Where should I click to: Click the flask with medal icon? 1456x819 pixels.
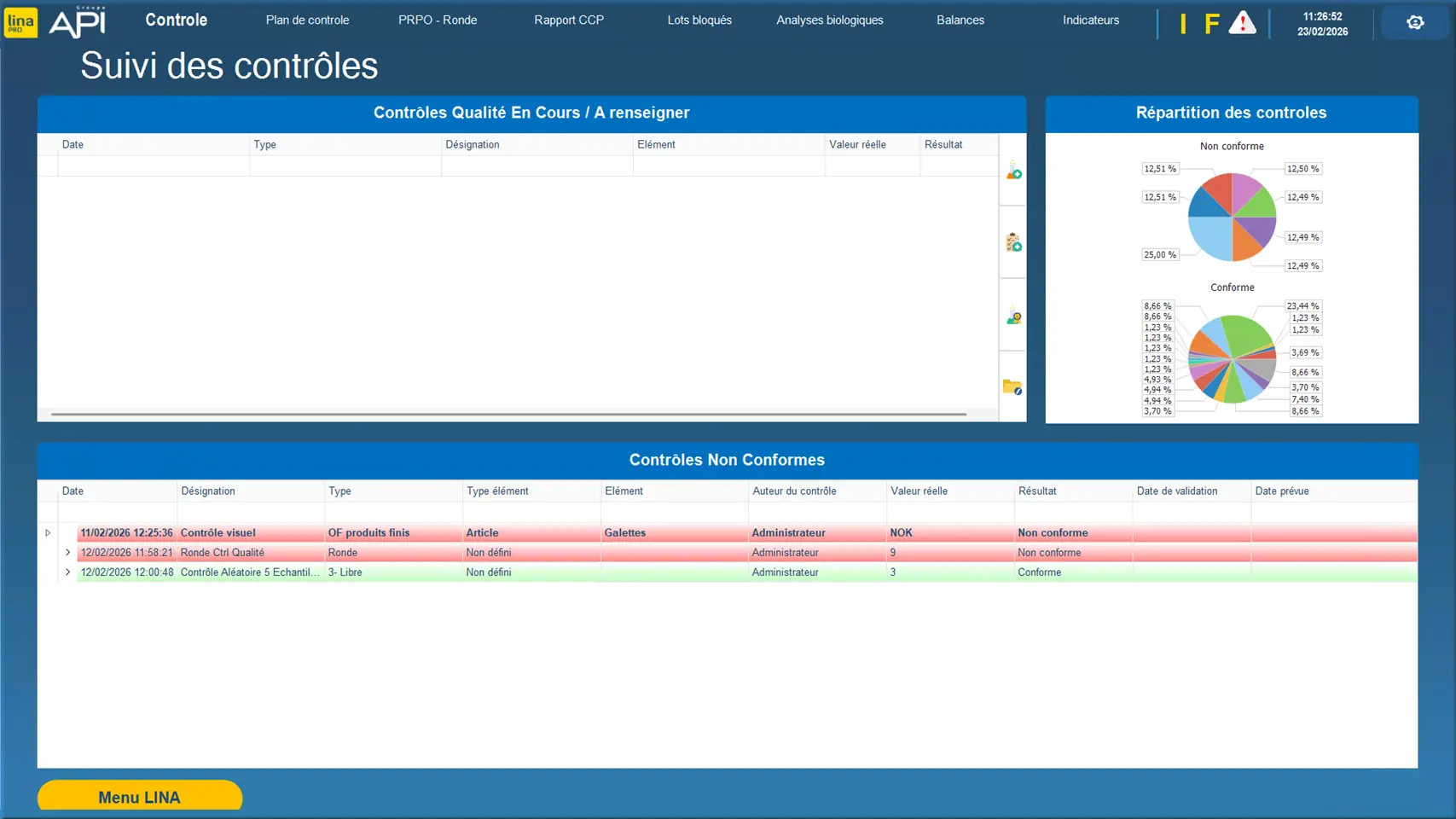(x=1013, y=317)
